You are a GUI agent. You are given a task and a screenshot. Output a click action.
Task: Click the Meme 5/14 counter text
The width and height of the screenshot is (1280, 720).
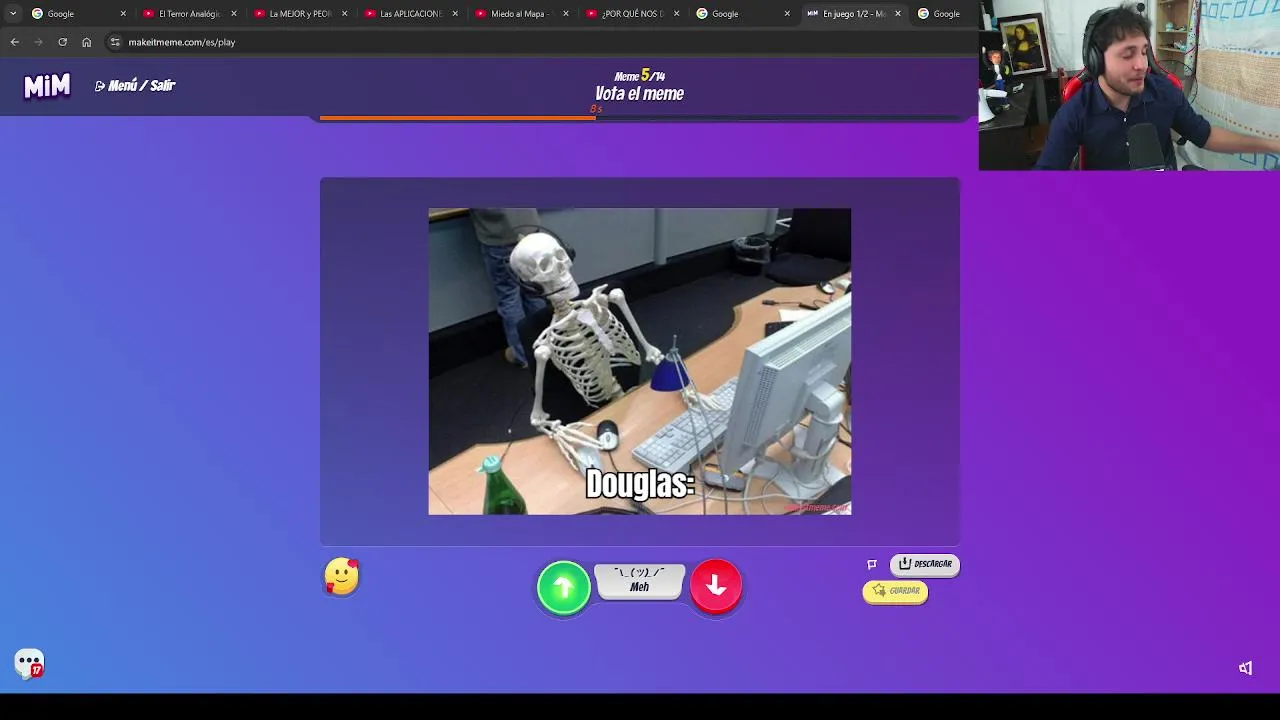(640, 76)
